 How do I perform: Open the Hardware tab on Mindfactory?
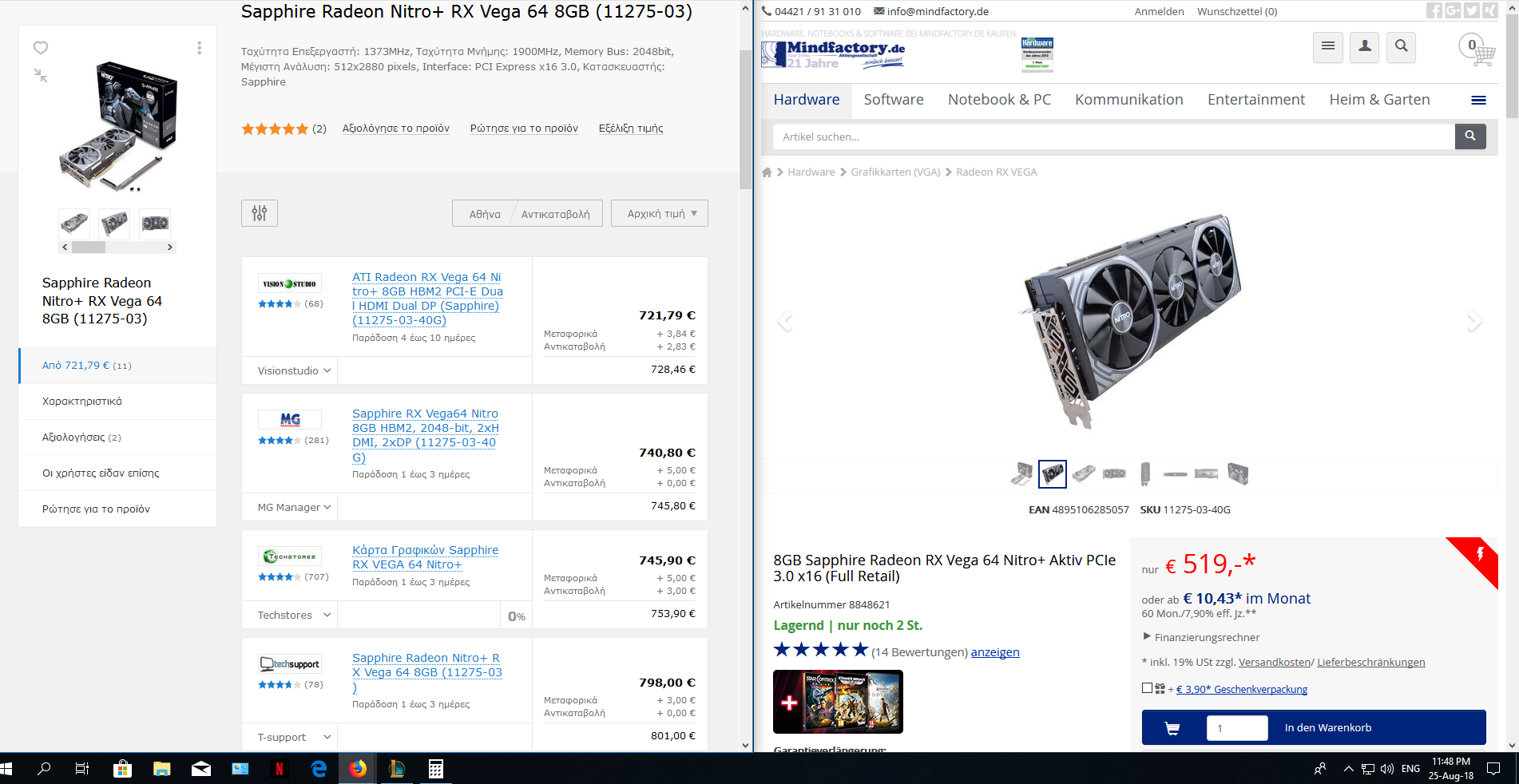coord(807,100)
